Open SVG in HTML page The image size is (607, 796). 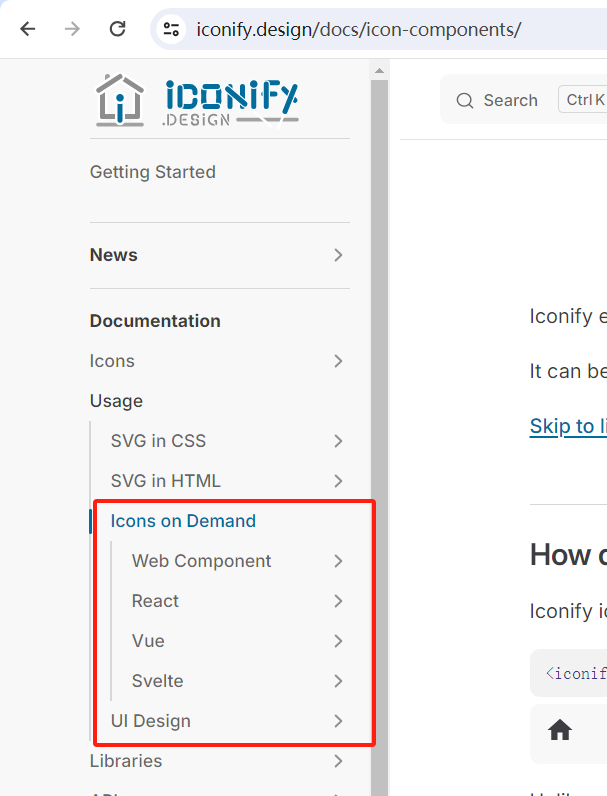click(165, 481)
